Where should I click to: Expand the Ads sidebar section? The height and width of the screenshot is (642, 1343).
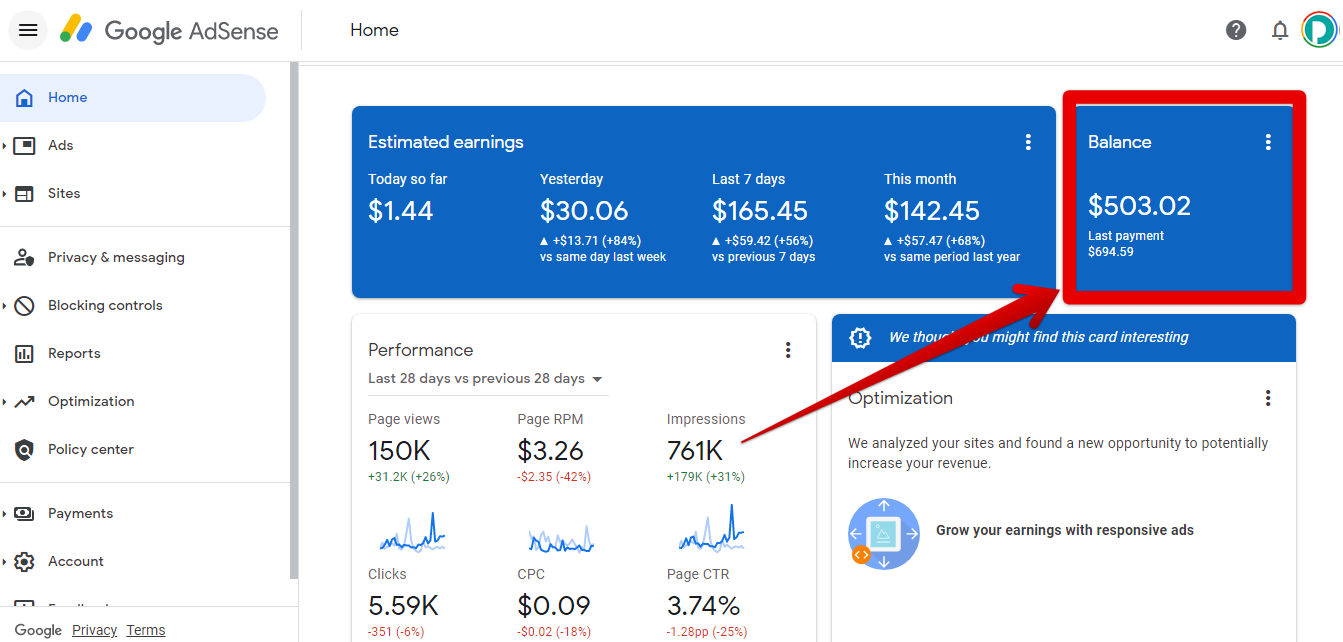(x=5, y=146)
